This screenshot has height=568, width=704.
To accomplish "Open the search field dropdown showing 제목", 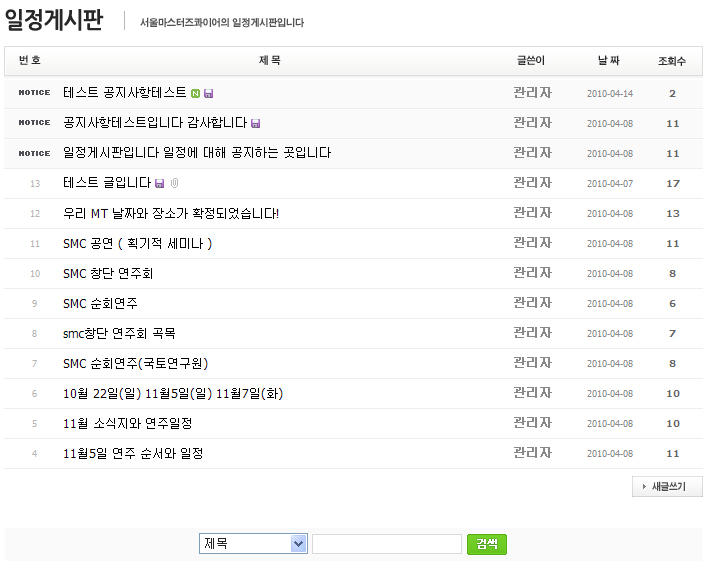I will point(253,544).
